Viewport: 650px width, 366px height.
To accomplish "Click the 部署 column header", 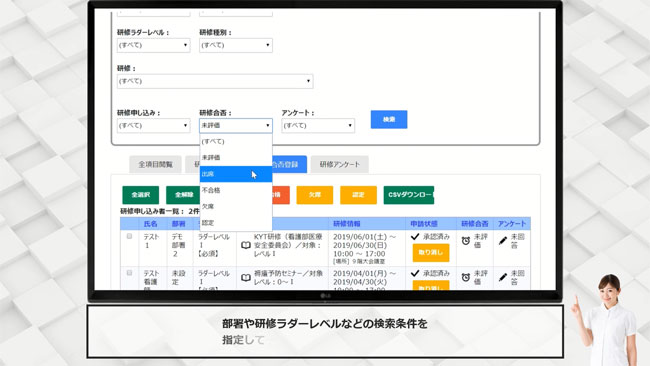I will (x=179, y=224).
